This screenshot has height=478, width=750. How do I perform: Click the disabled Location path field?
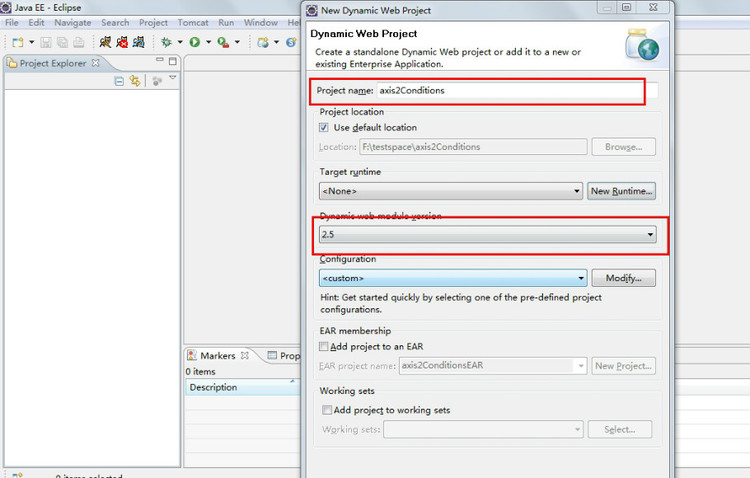473,147
